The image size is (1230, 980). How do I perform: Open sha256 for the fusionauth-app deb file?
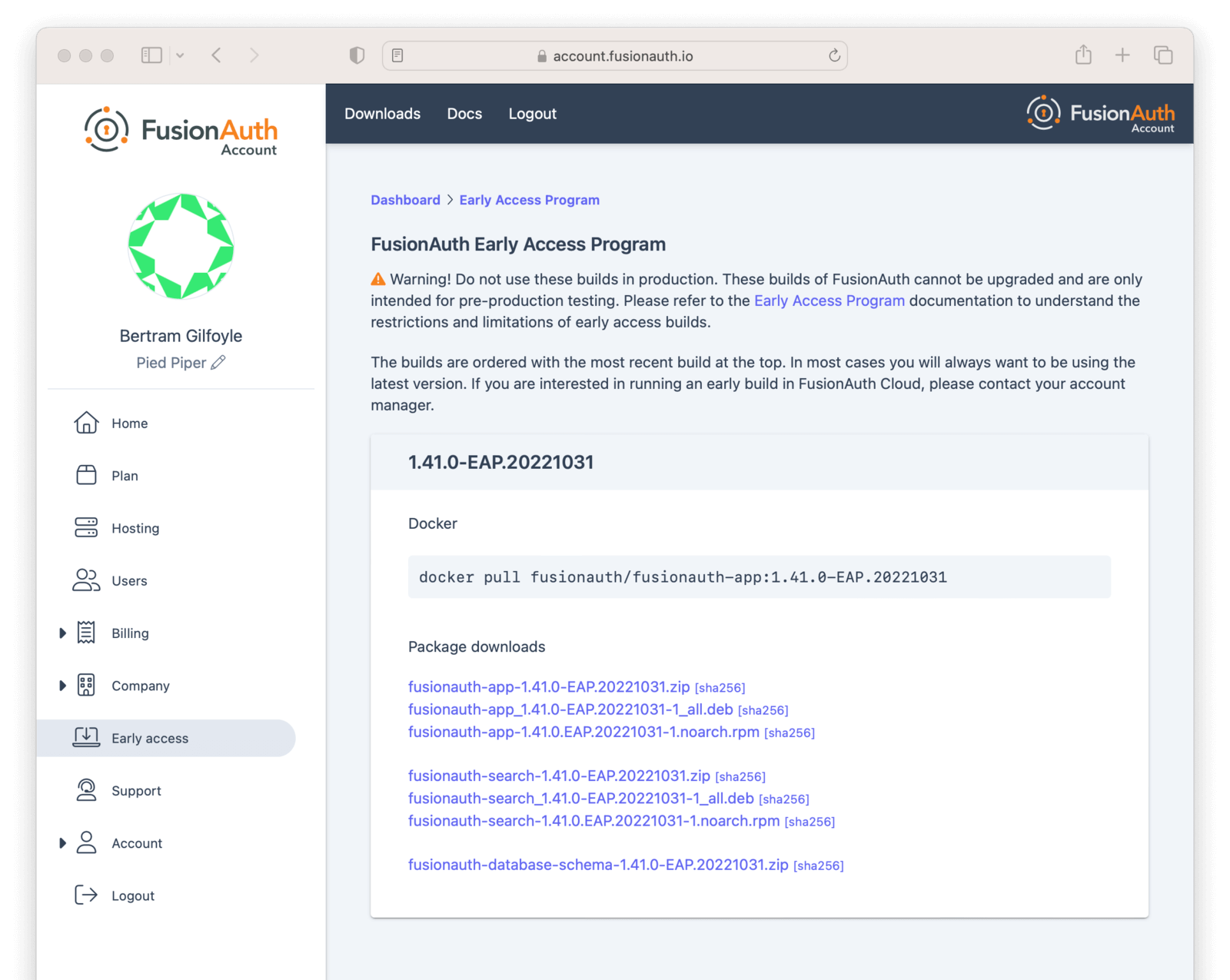point(763,710)
